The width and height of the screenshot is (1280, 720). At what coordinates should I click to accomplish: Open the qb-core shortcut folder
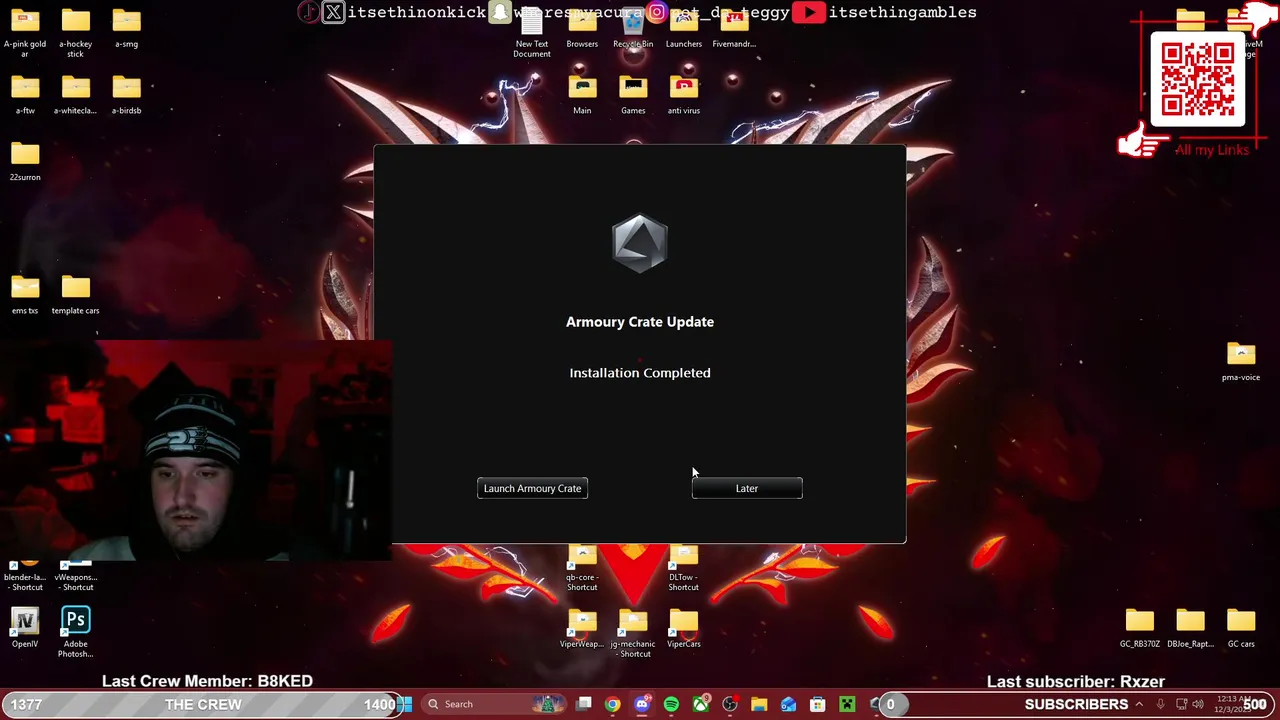tap(582, 568)
